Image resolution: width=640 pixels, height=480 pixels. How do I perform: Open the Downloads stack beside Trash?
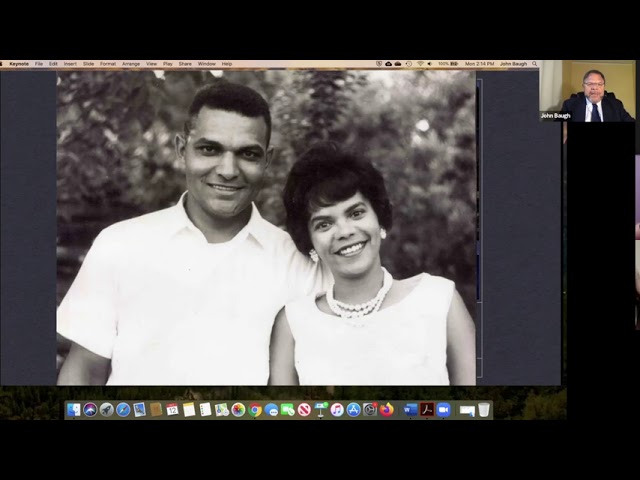pos(467,410)
